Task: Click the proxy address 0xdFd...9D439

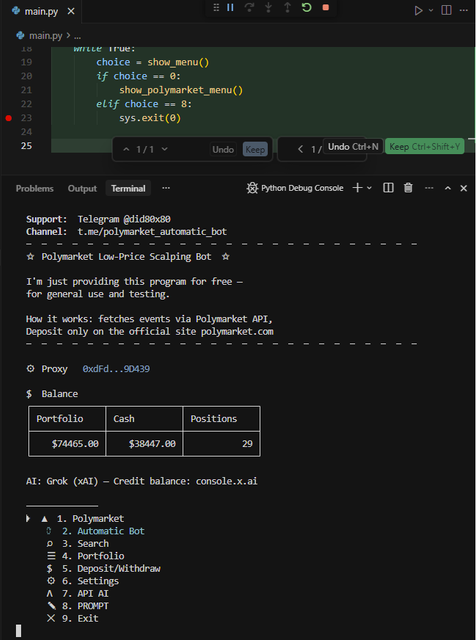Action: tap(116, 369)
